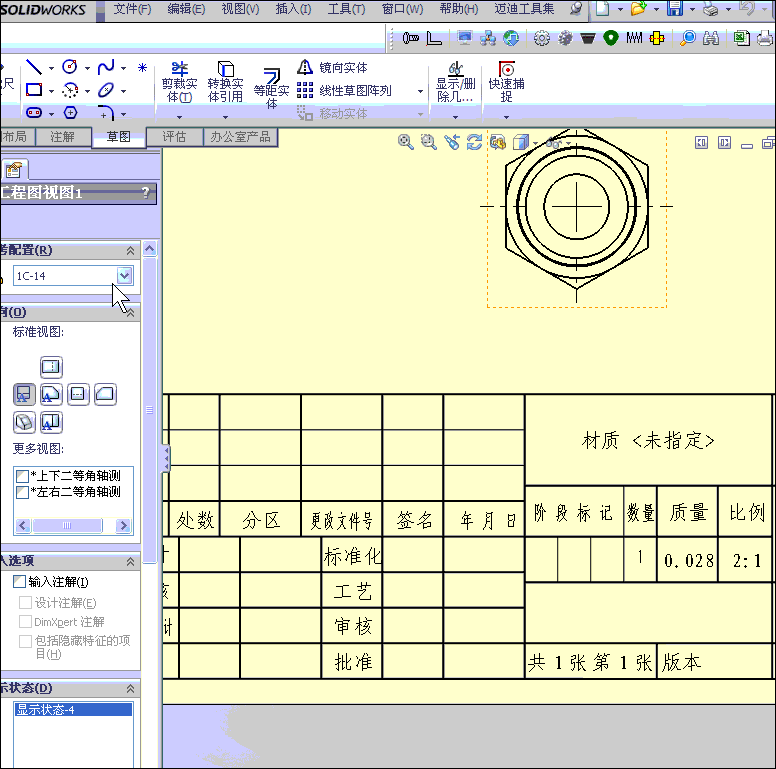This screenshot has width=776, height=769.
Task: Open the 工具(T) menu
Action: point(346,9)
